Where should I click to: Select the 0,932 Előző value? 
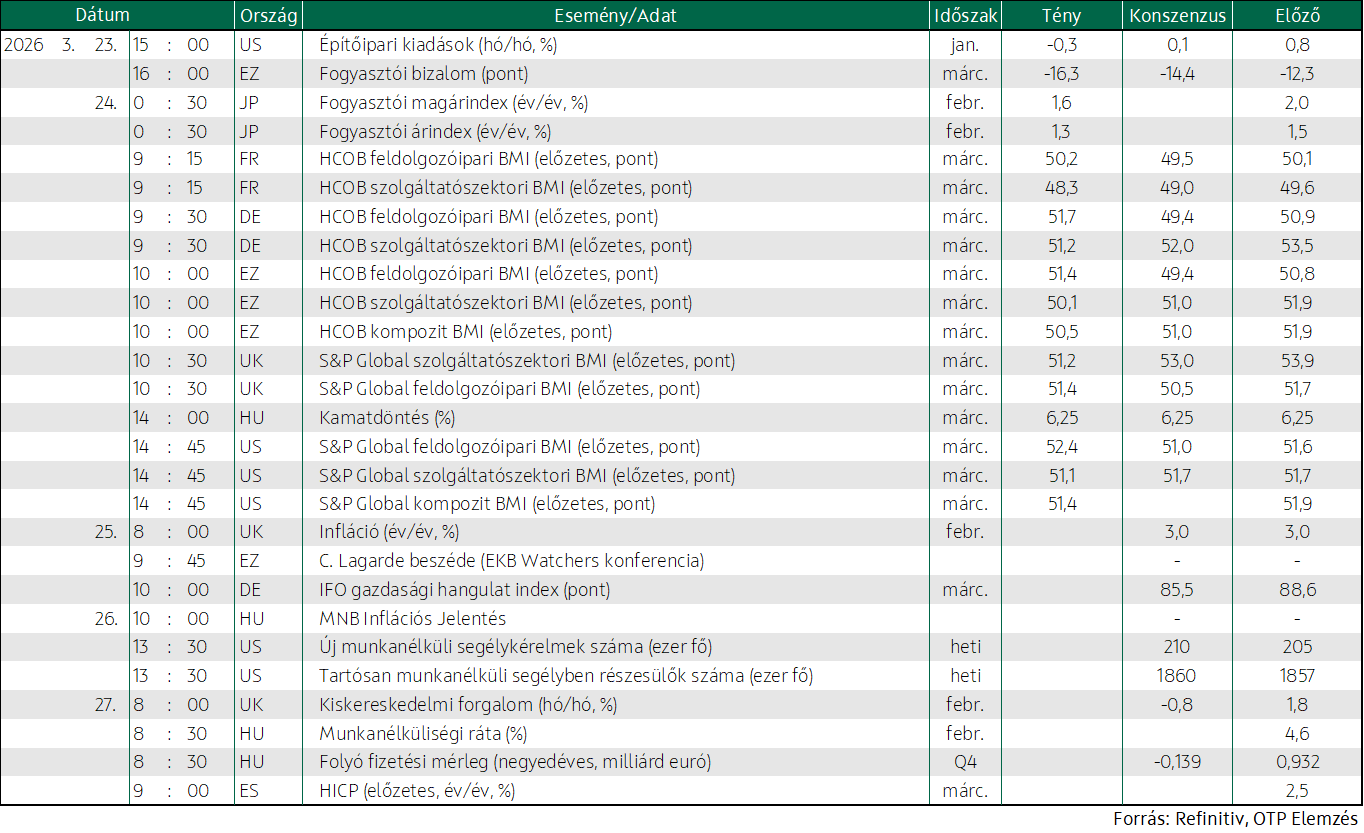(1297, 762)
